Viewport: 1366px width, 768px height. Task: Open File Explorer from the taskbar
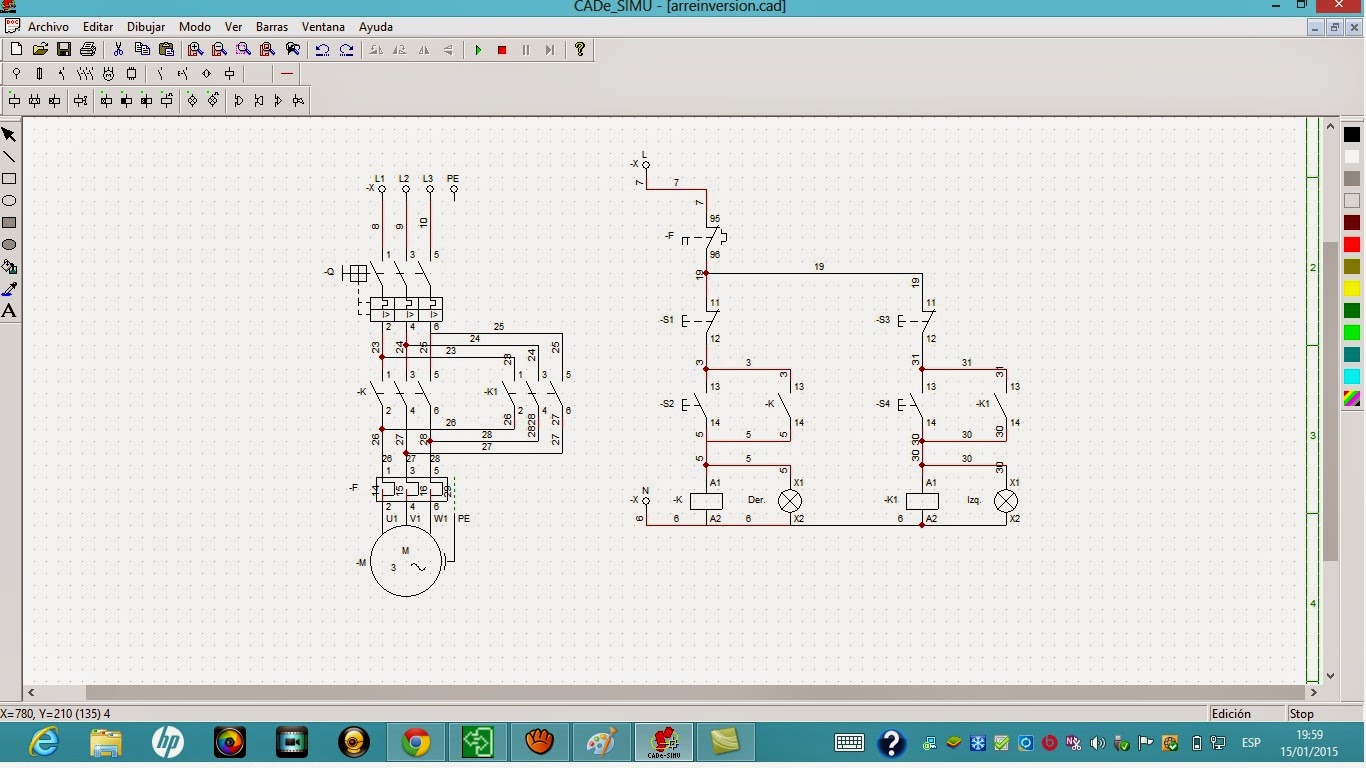[106, 743]
